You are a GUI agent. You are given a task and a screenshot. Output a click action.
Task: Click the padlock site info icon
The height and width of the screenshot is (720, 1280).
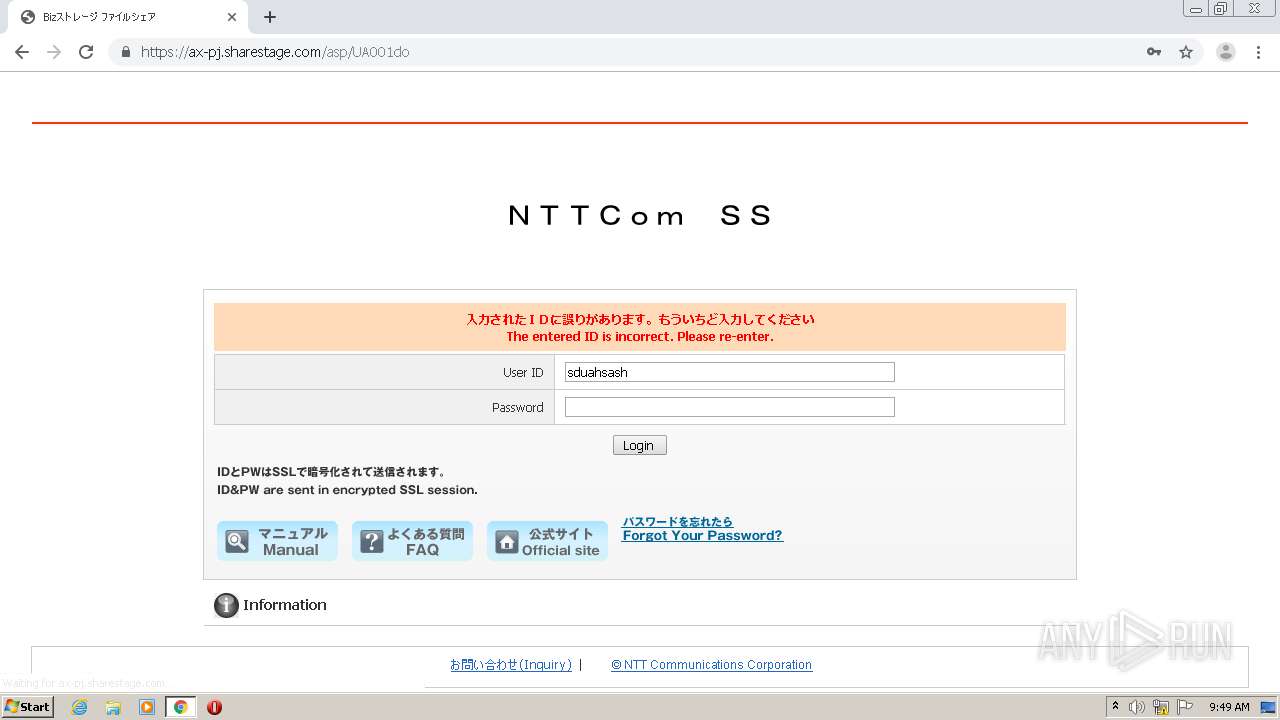pos(126,52)
